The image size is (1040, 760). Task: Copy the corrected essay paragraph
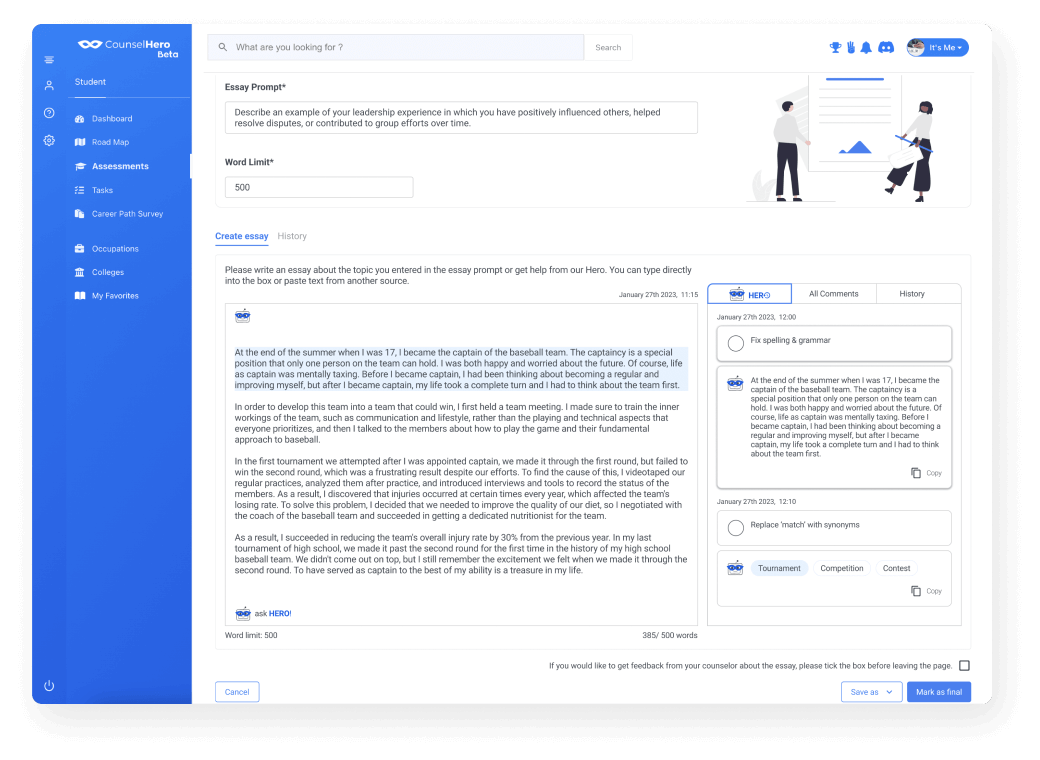926,473
